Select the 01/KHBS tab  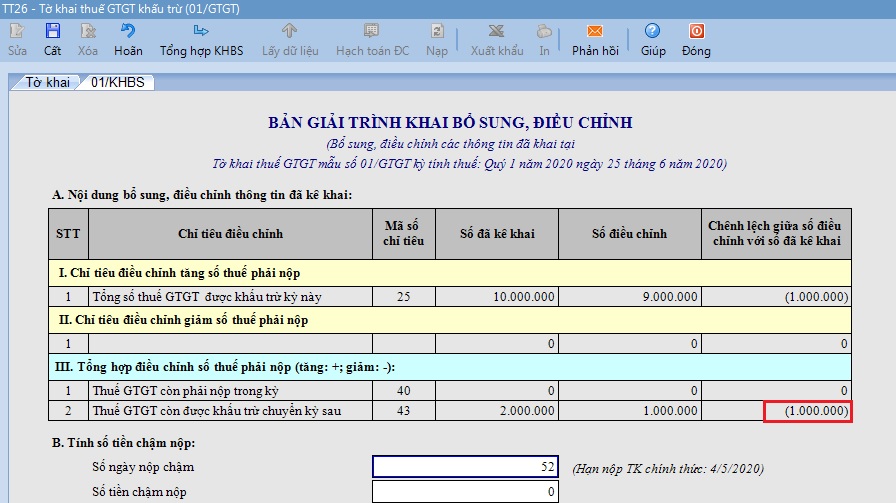coord(118,82)
